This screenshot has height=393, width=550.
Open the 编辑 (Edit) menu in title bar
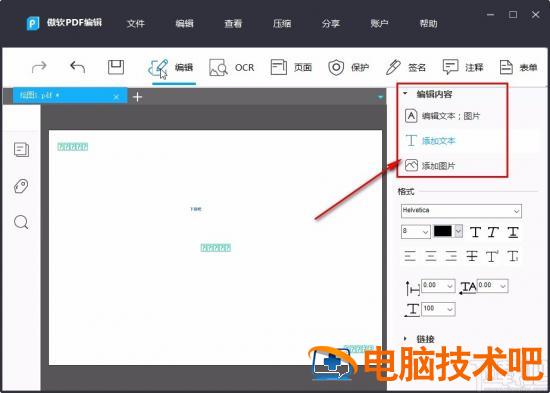pos(185,24)
